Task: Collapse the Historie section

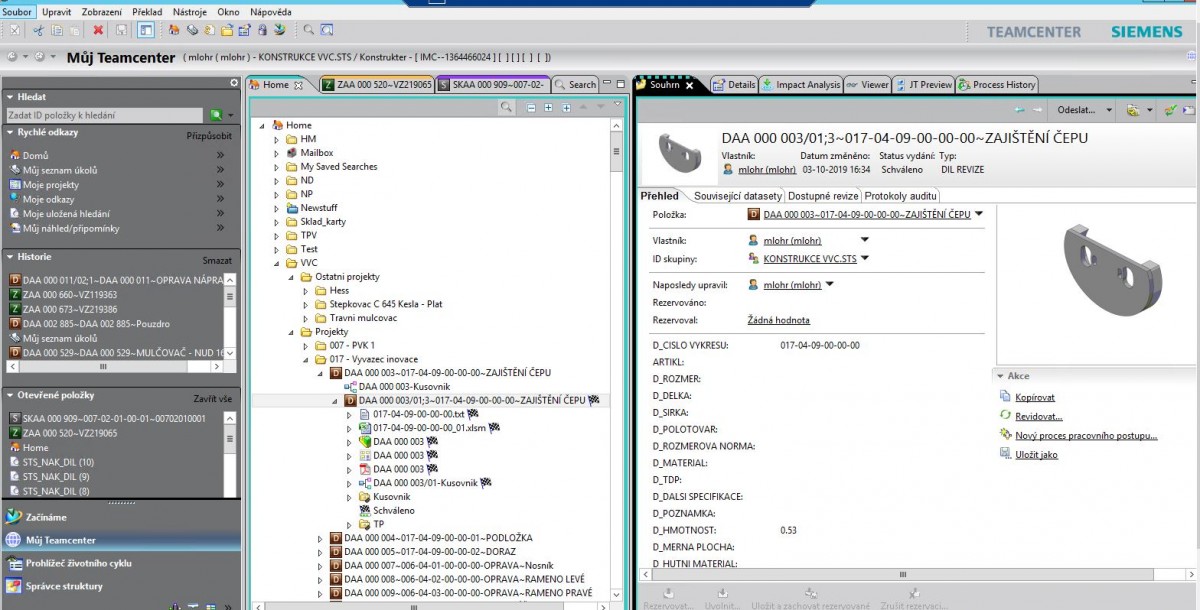Action: [11, 257]
